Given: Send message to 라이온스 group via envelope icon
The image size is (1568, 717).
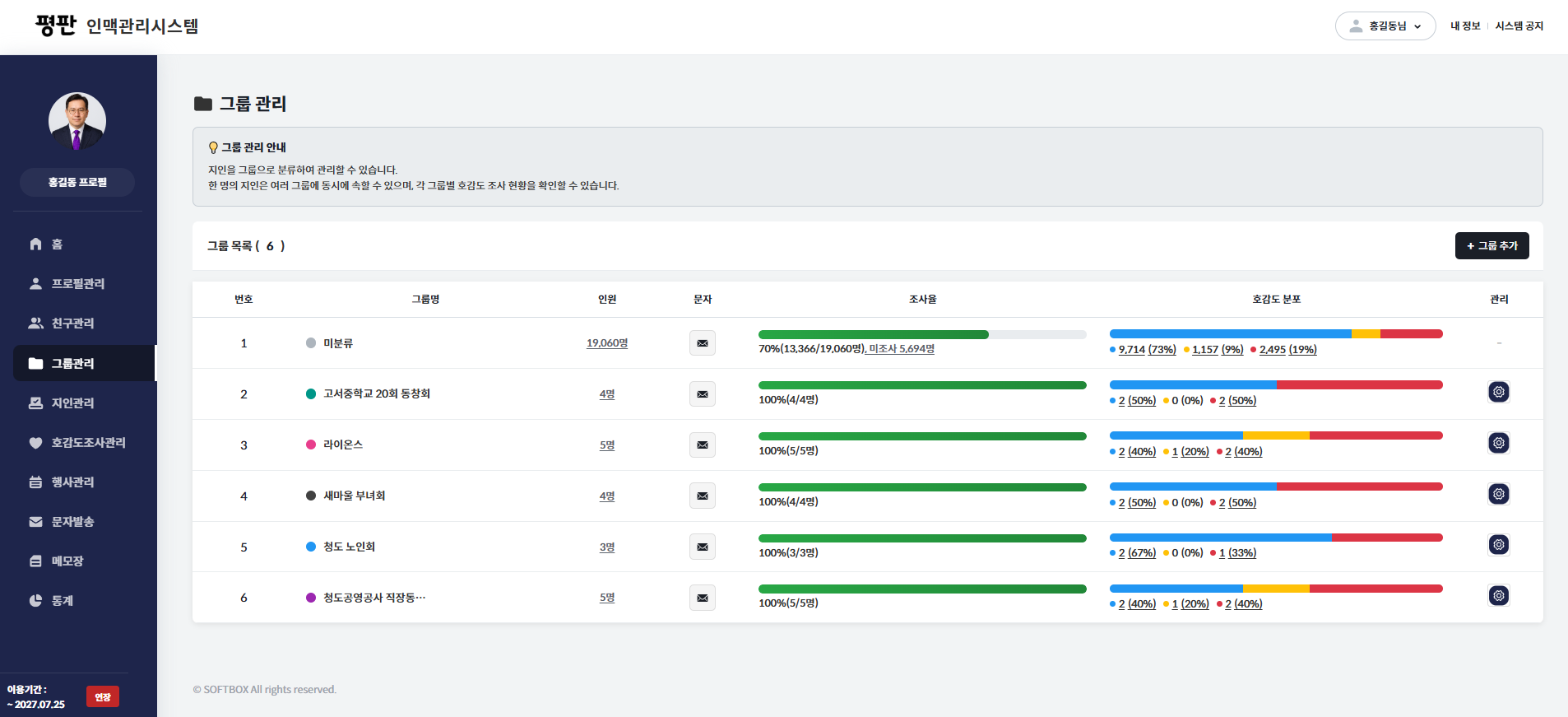Looking at the screenshot, I should (x=702, y=445).
